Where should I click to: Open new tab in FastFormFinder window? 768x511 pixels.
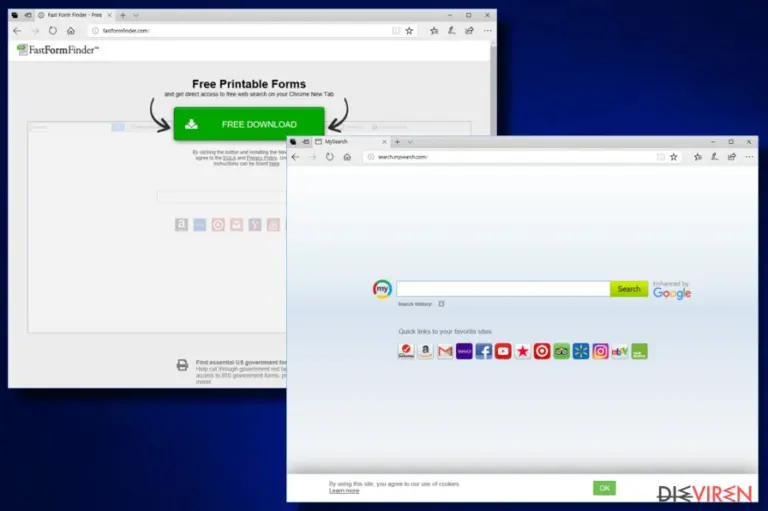(123, 15)
